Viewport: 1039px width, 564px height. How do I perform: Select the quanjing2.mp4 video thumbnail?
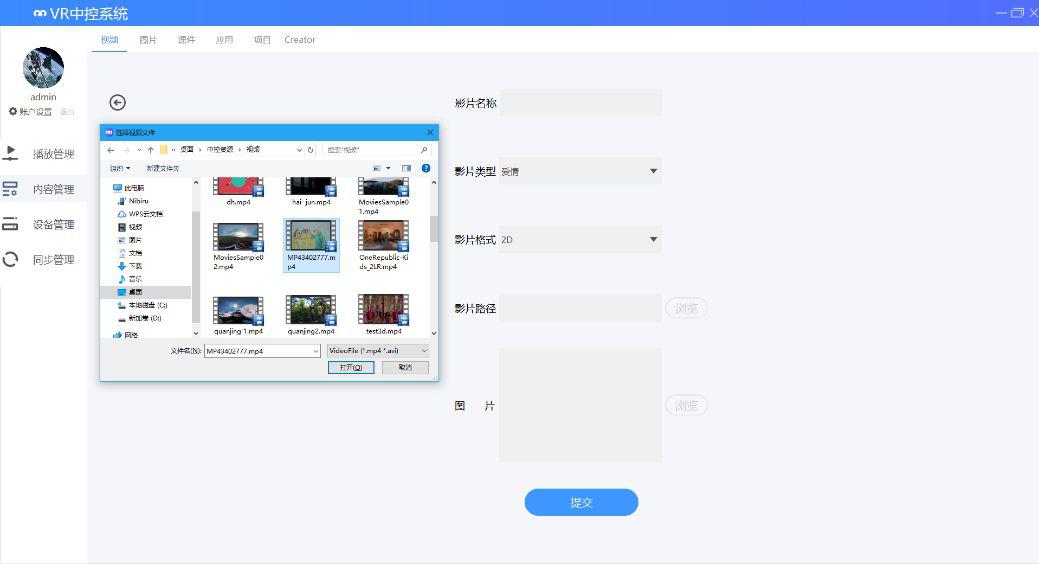coord(310,312)
